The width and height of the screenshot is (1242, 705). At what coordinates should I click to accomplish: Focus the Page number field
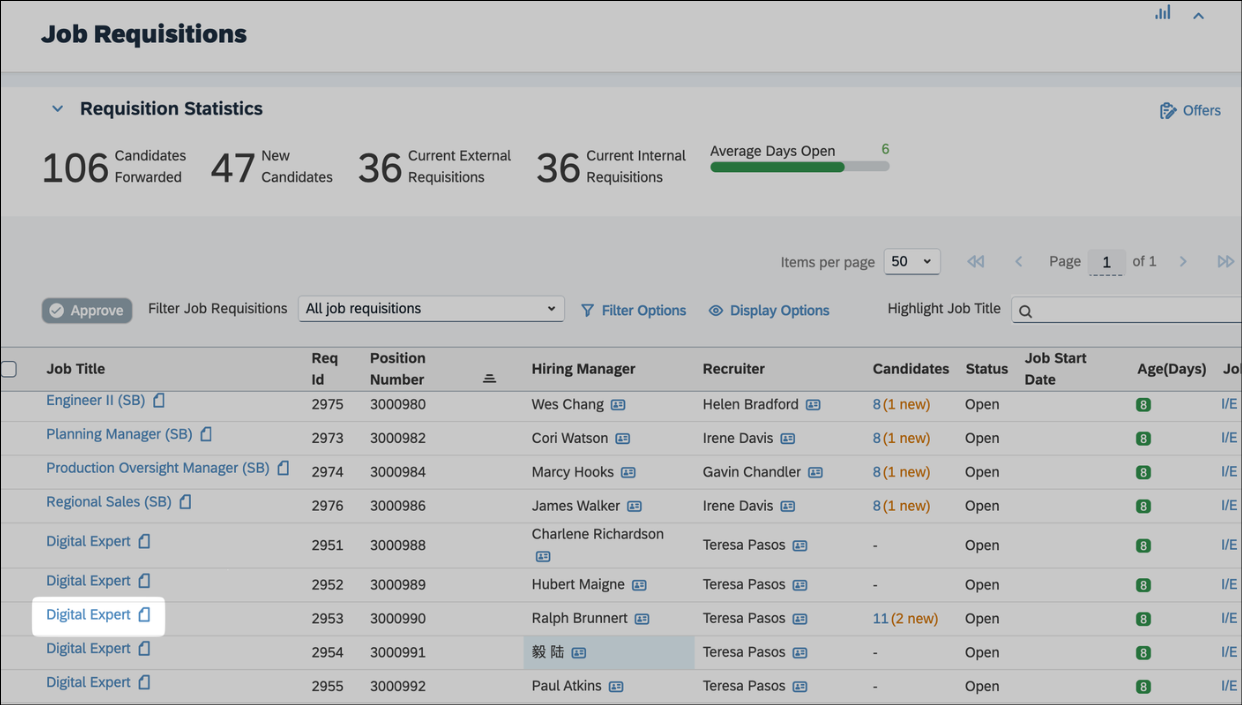pyautogui.click(x=1106, y=262)
